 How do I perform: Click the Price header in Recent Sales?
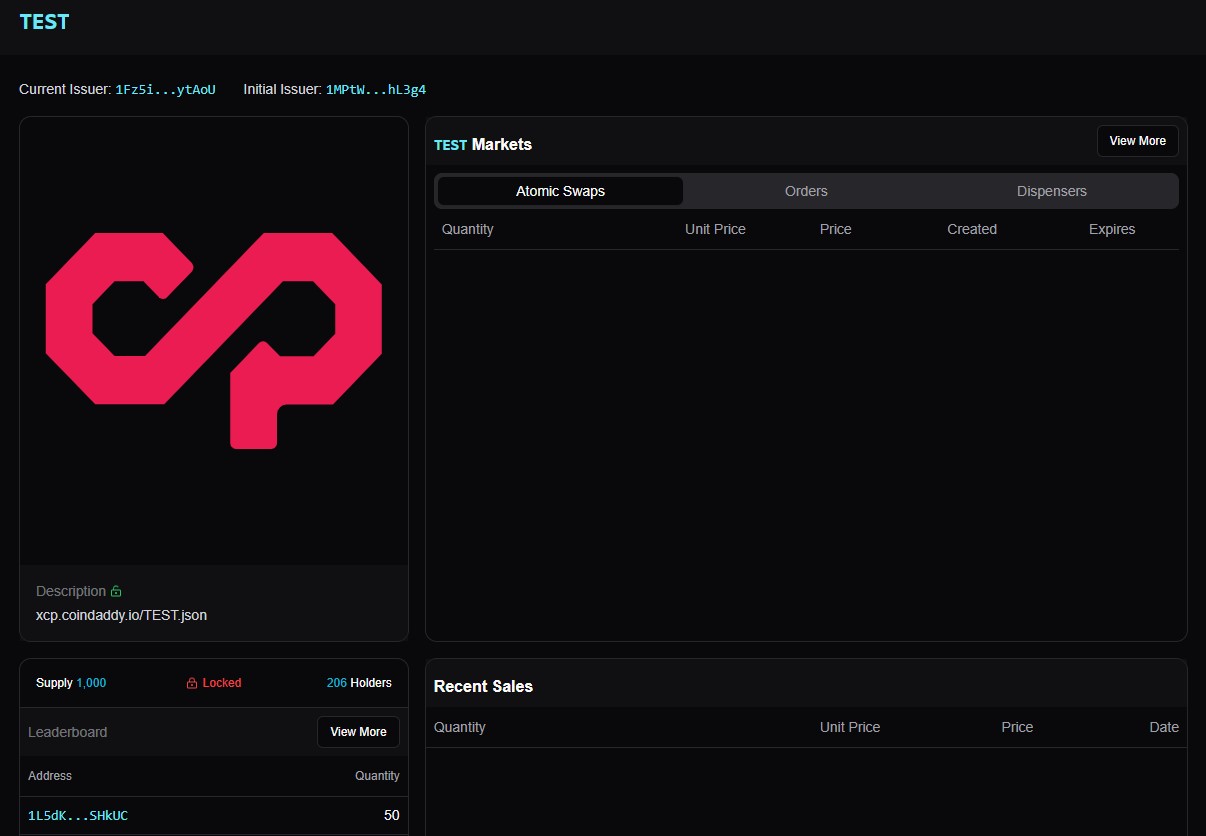[x=1017, y=727]
